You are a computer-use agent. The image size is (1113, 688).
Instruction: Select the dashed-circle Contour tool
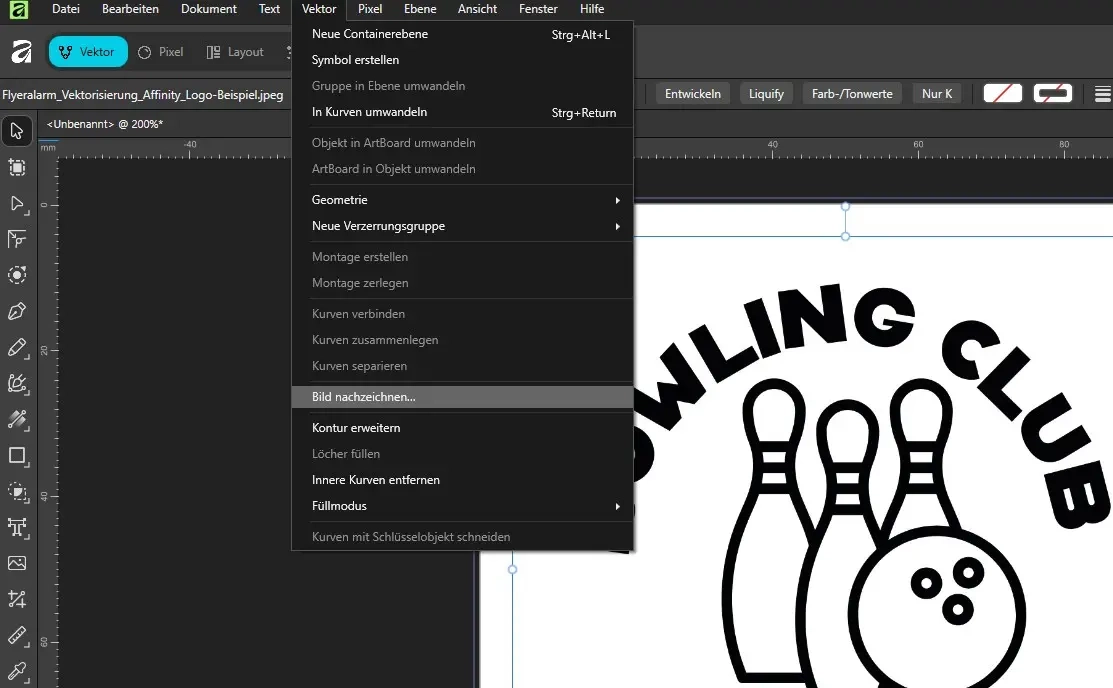click(17, 275)
